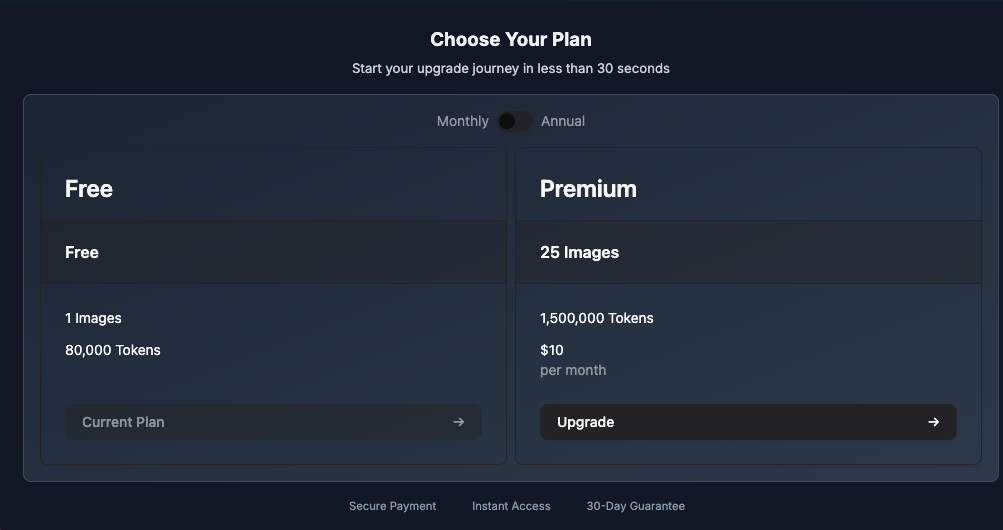Click the $10 price text
The image size is (1003, 530).
552,350
